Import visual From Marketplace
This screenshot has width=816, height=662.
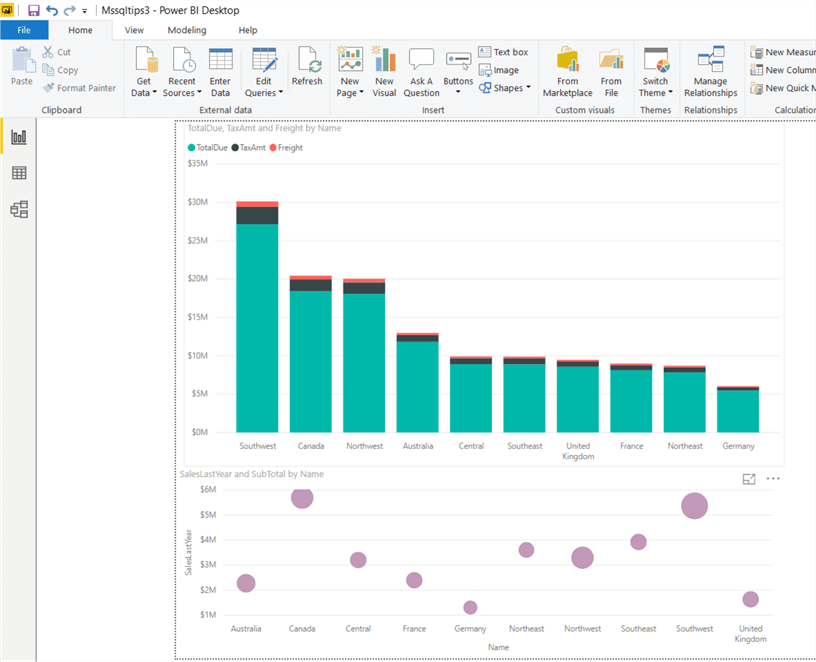[567, 72]
